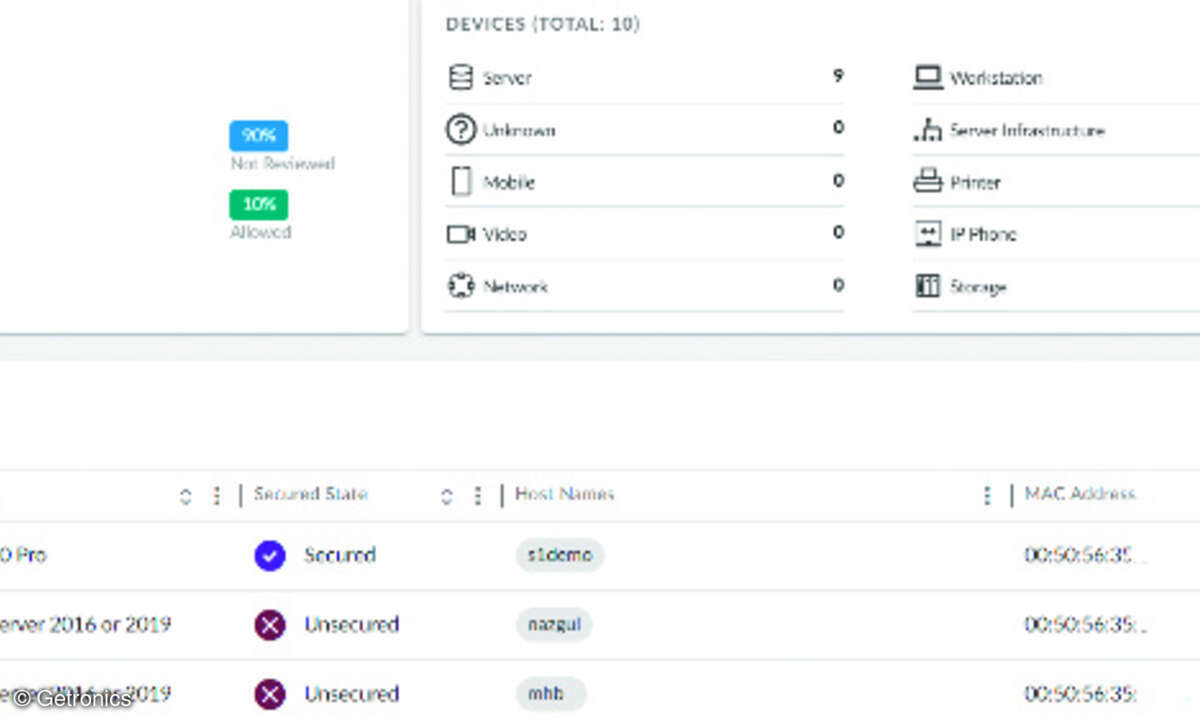Open the Secured State column options menu

click(477, 496)
